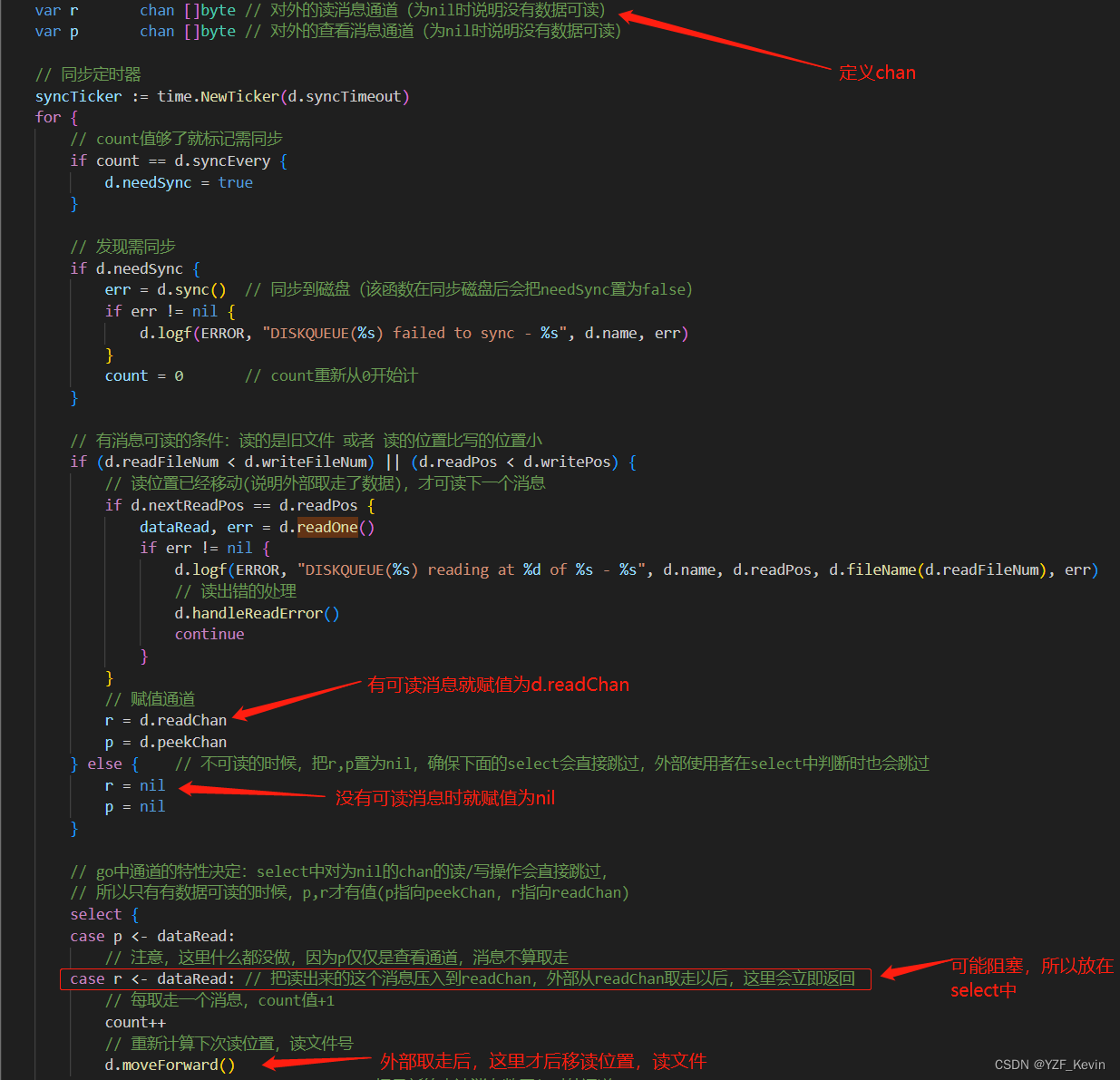
Task: Click the var p chan declaration line
Action: coord(136,30)
